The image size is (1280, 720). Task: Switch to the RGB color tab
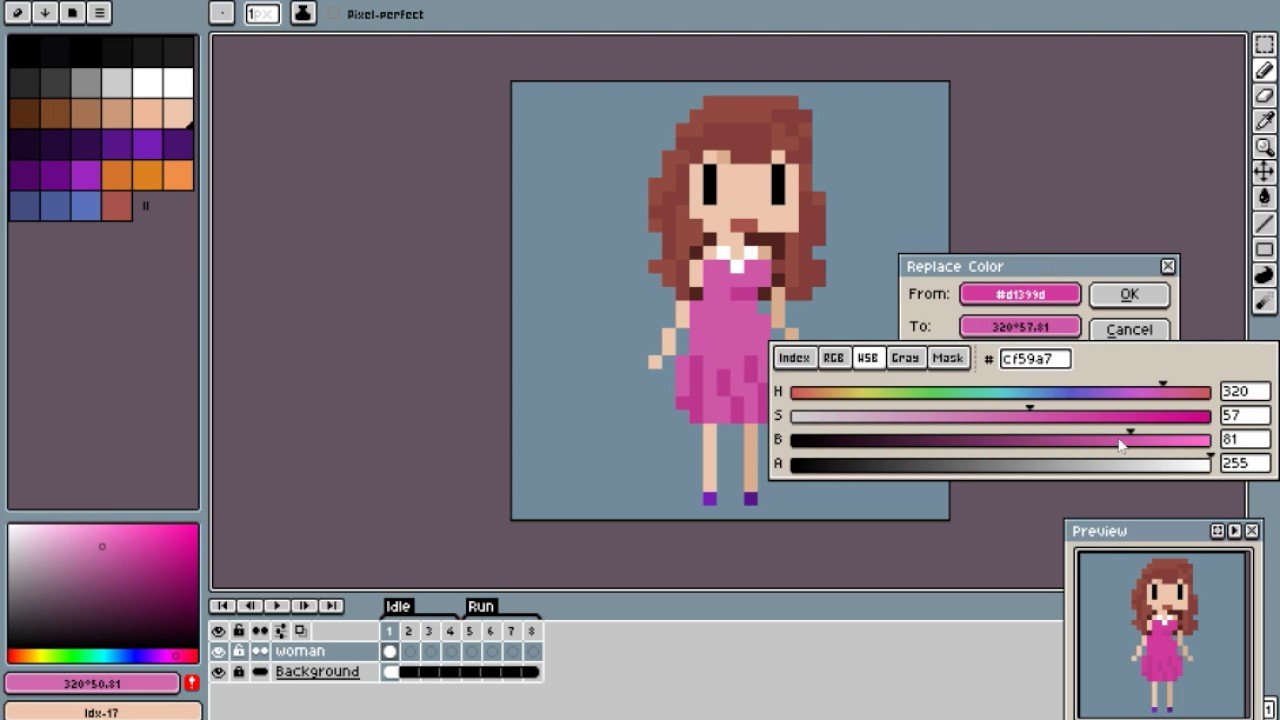click(x=833, y=358)
